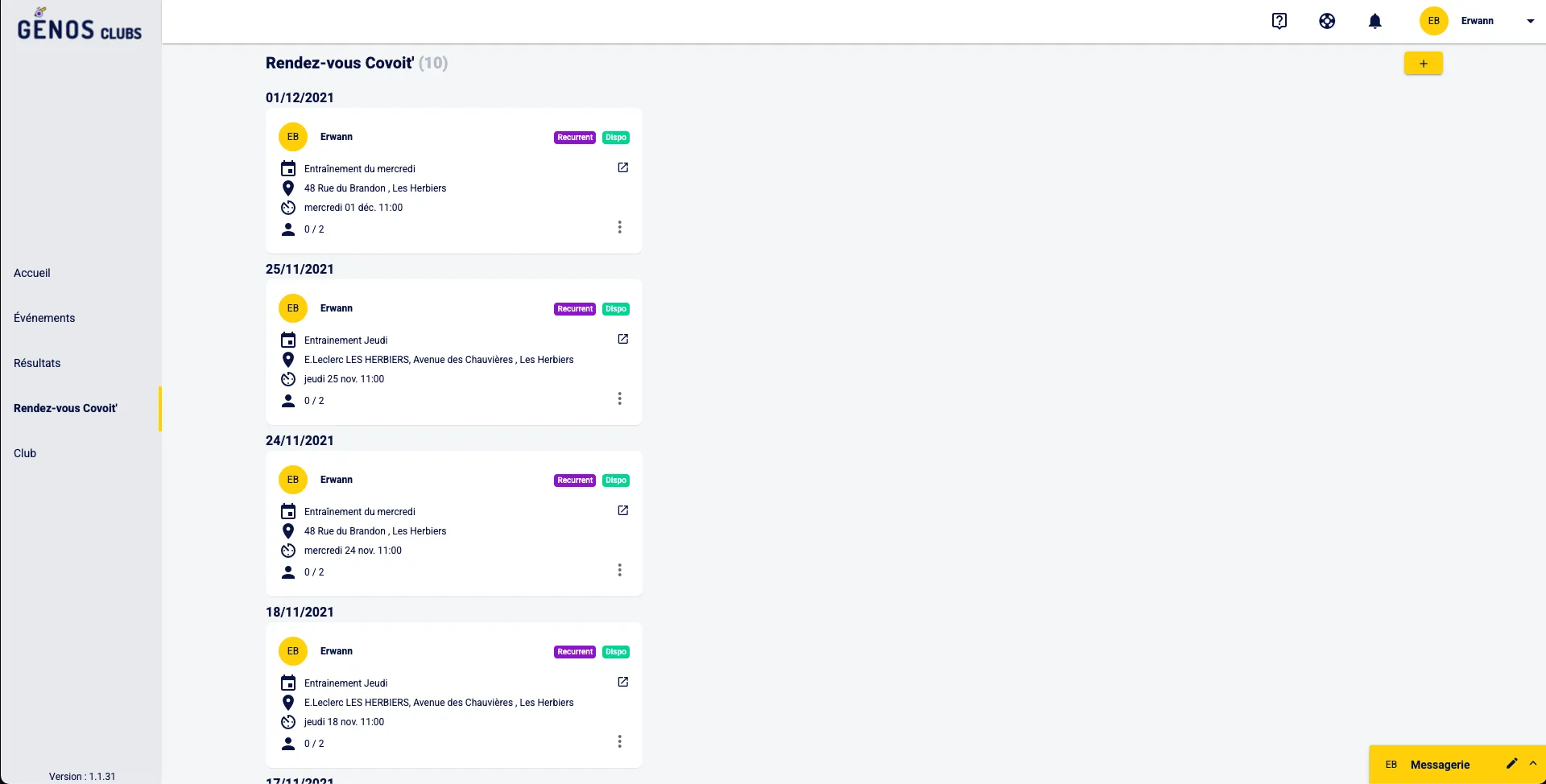1546x784 pixels.
Task: Click the Genos Clubs logo
Action: 80,26
